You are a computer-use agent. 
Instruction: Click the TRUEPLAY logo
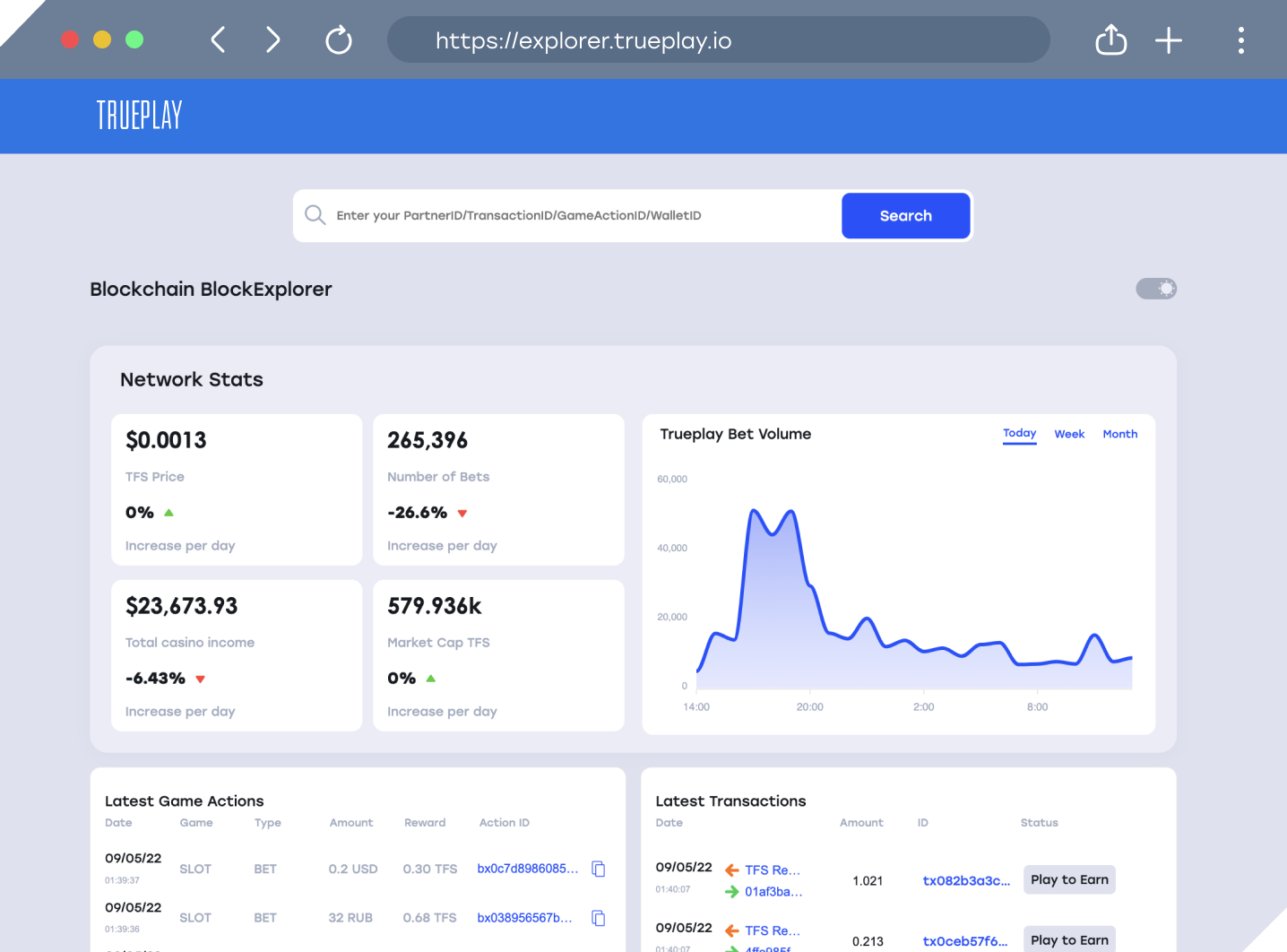click(x=139, y=116)
